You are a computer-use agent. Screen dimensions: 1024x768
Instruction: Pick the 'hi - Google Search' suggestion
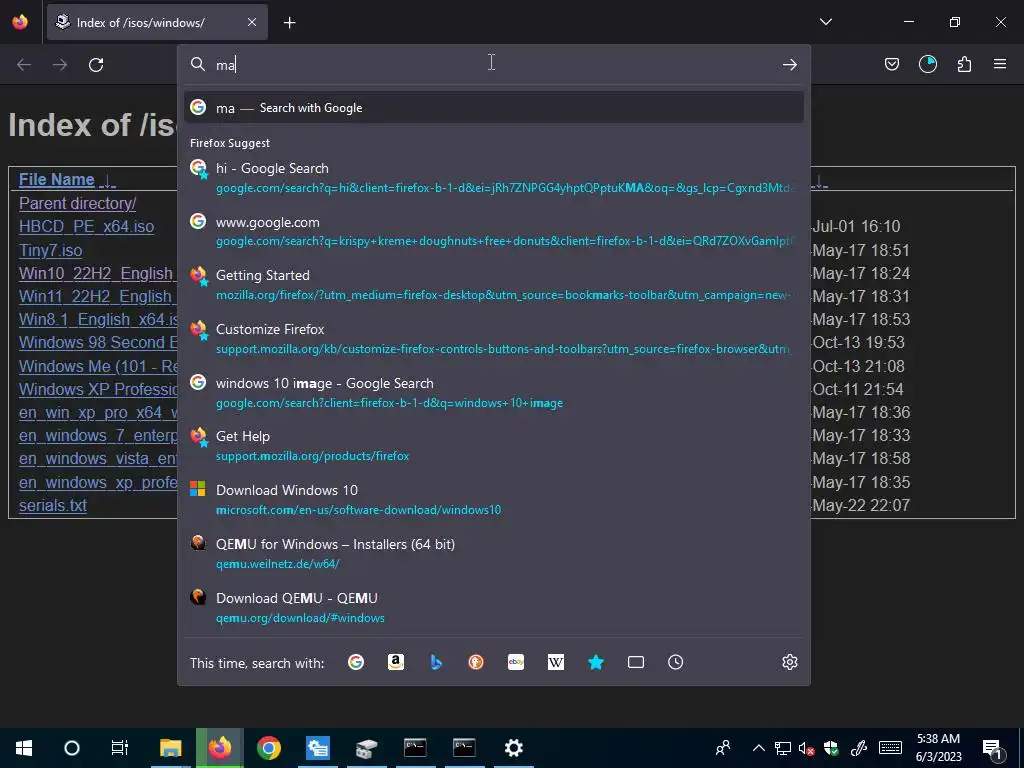tap(494, 178)
